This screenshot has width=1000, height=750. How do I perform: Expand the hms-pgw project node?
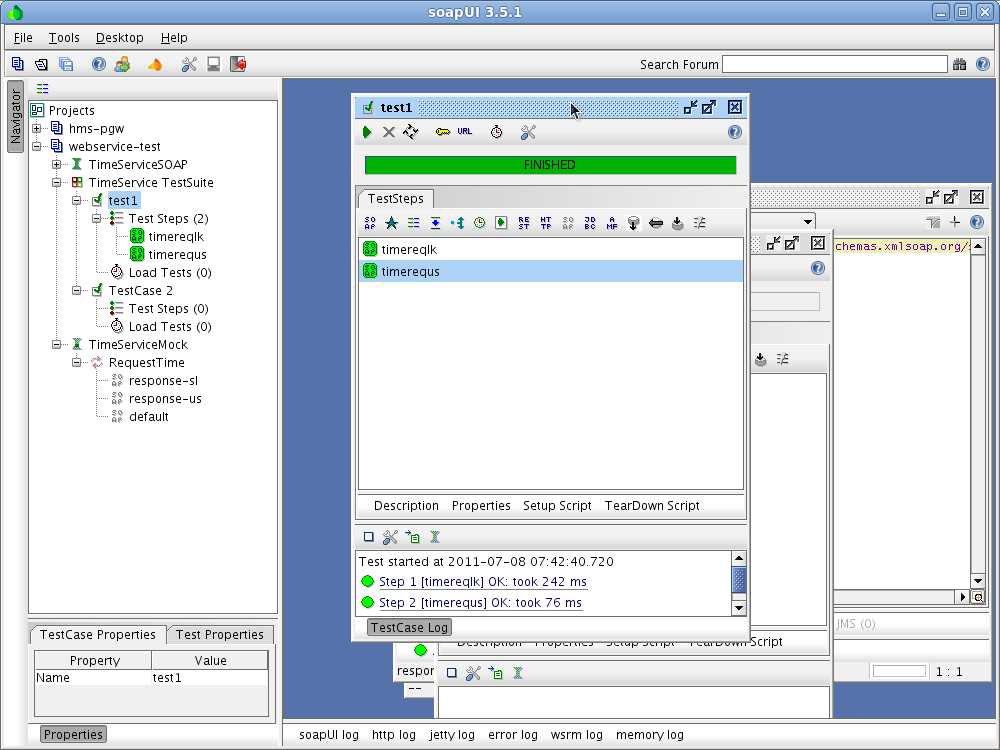coord(36,128)
